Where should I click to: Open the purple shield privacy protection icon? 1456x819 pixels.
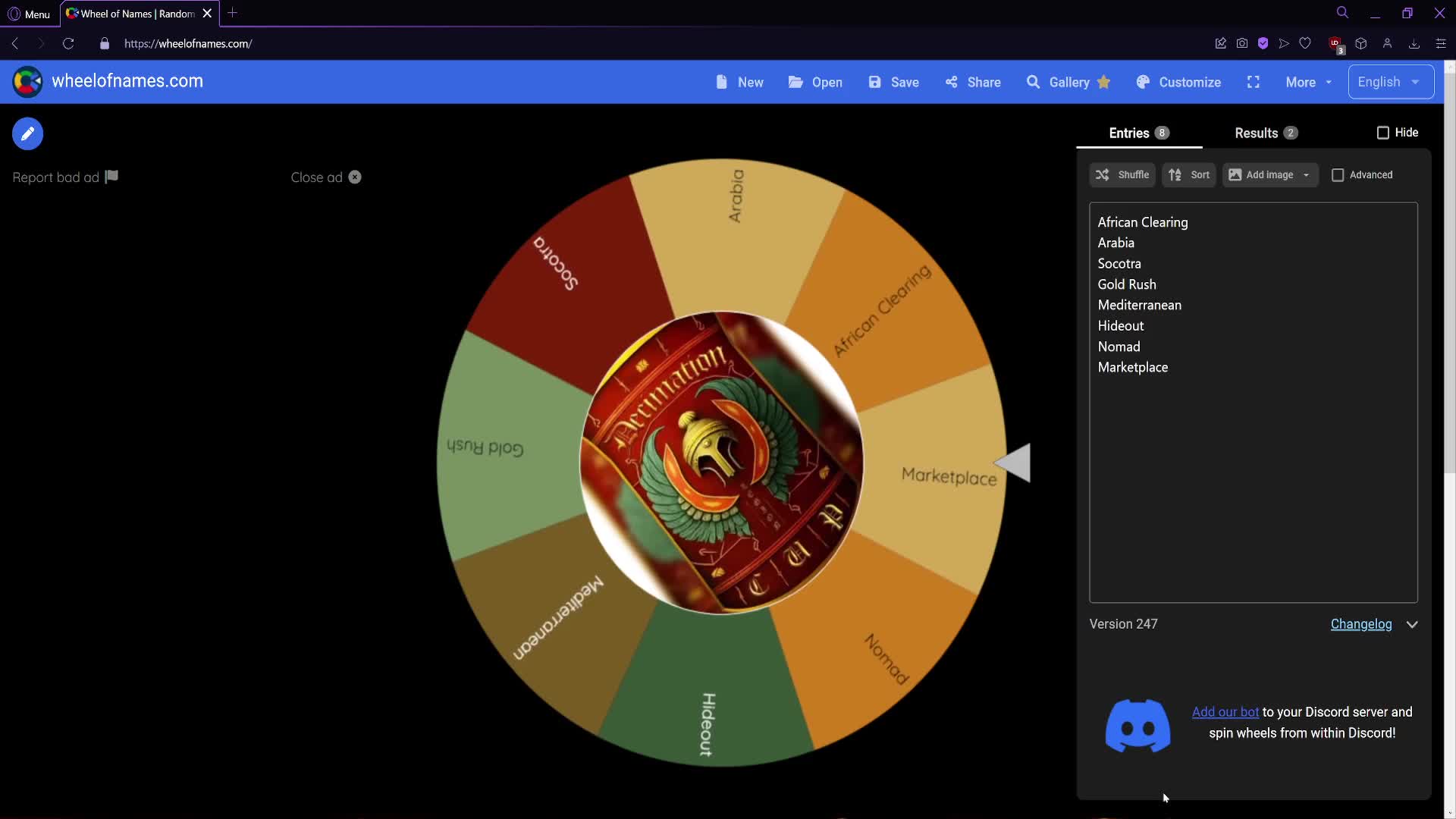pyautogui.click(x=1263, y=44)
